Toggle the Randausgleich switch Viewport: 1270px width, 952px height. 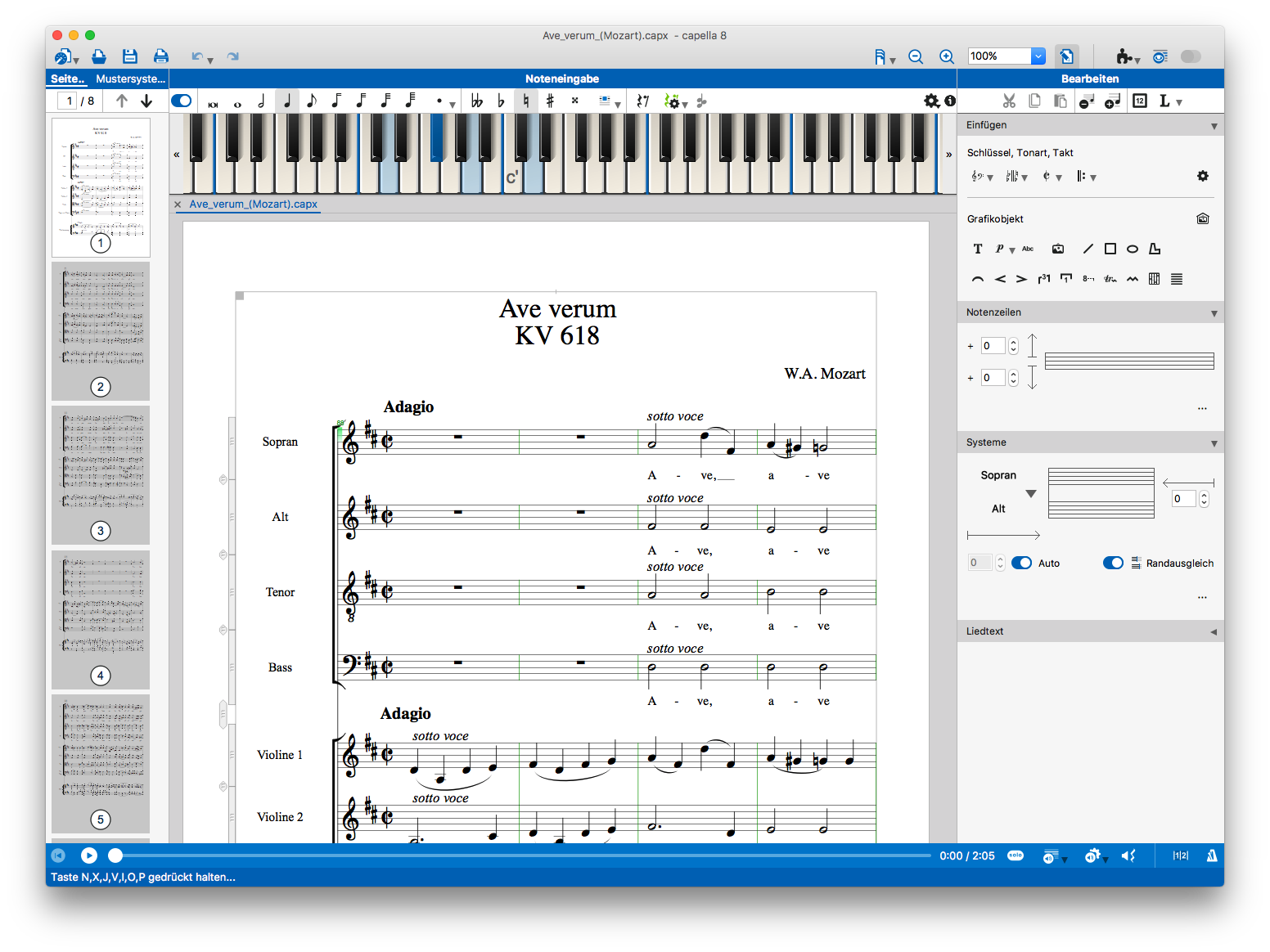coord(1113,563)
